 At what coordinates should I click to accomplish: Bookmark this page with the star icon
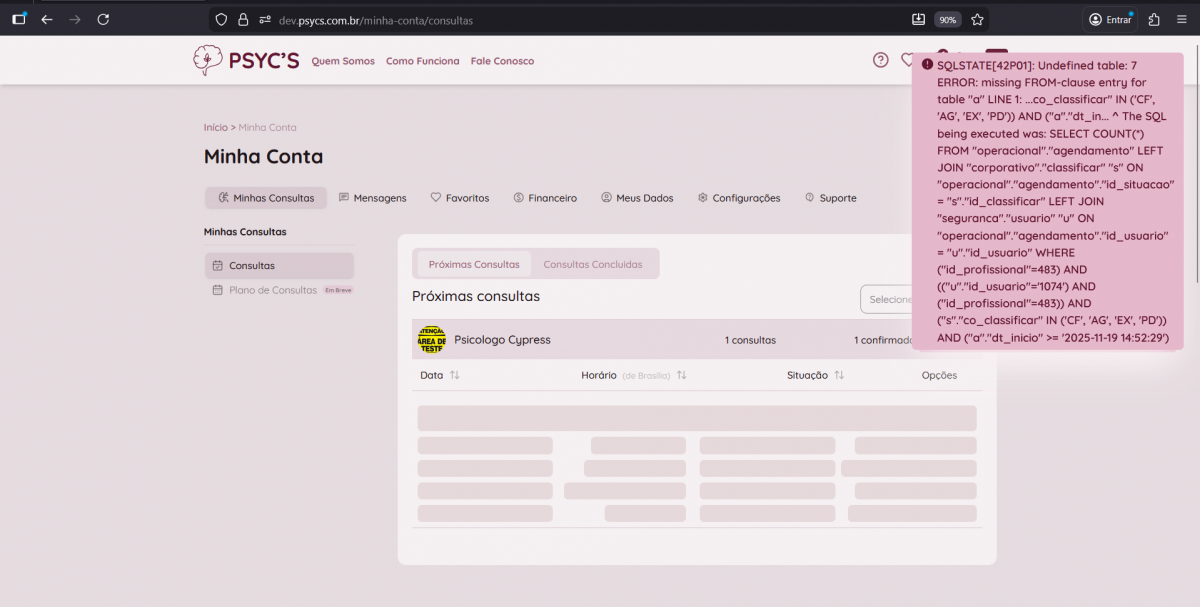[977, 19]
